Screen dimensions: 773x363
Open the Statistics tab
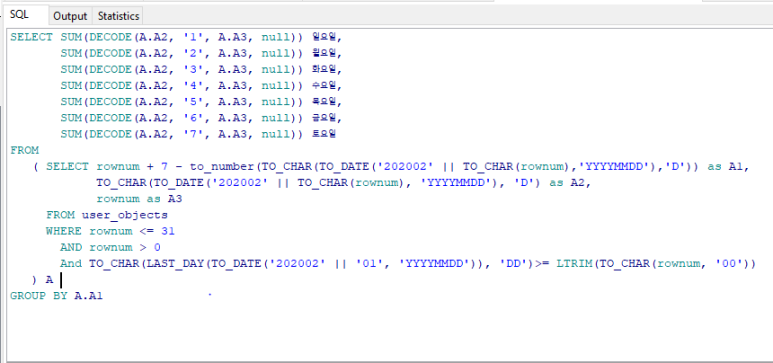click(x=118, y=16)
